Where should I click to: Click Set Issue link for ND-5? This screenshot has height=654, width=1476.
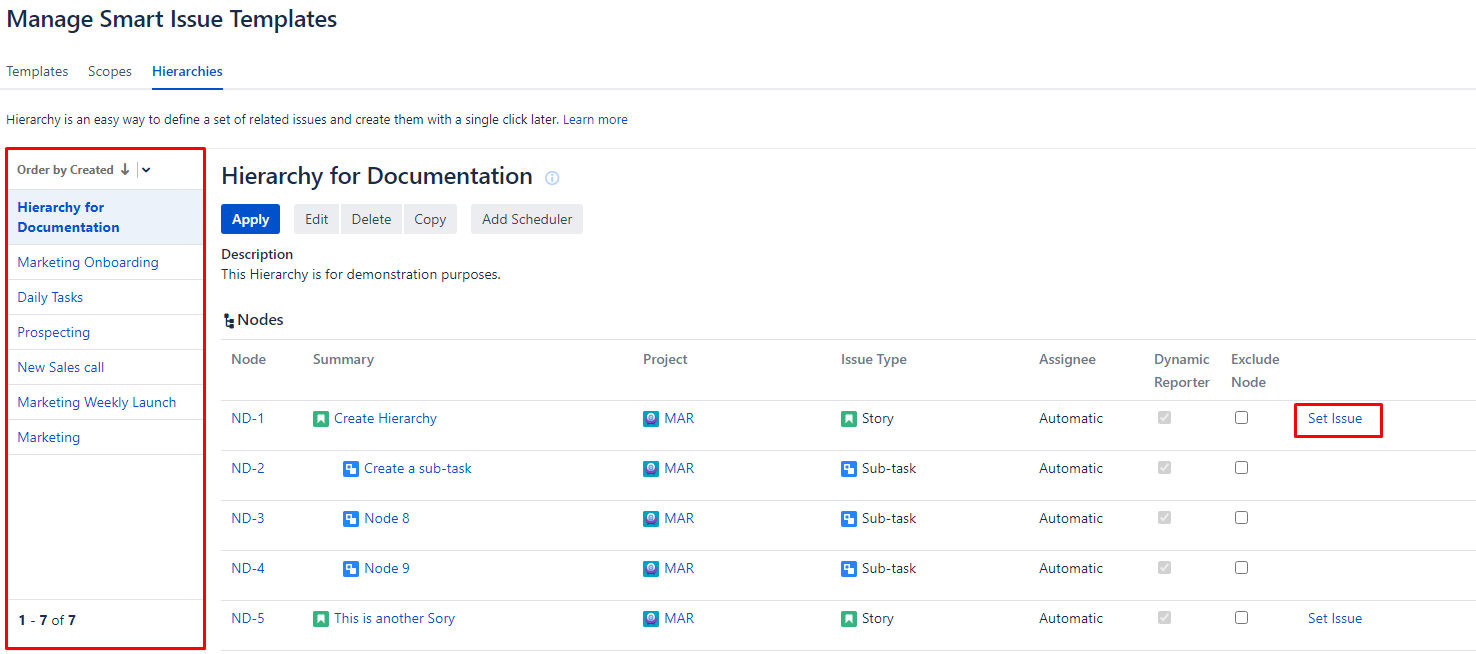[1334, 619]
